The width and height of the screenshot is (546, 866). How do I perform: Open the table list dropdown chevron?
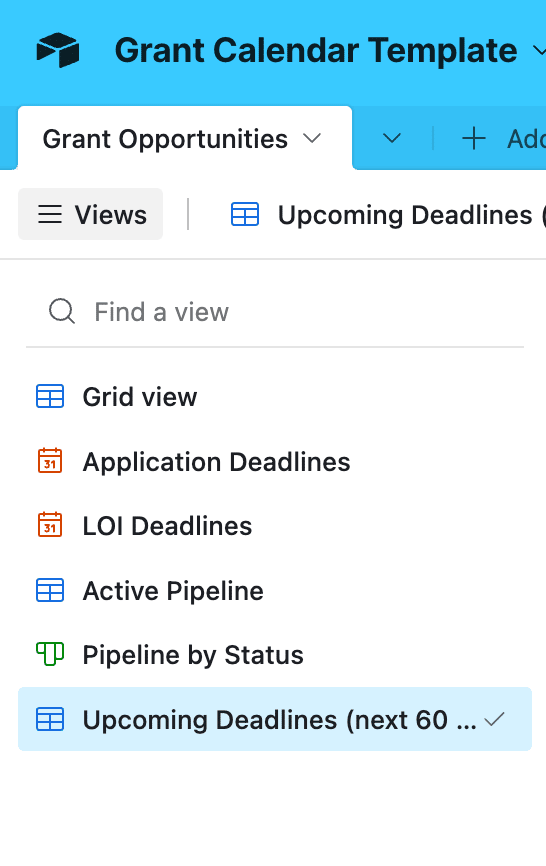(x=392, y=138)
